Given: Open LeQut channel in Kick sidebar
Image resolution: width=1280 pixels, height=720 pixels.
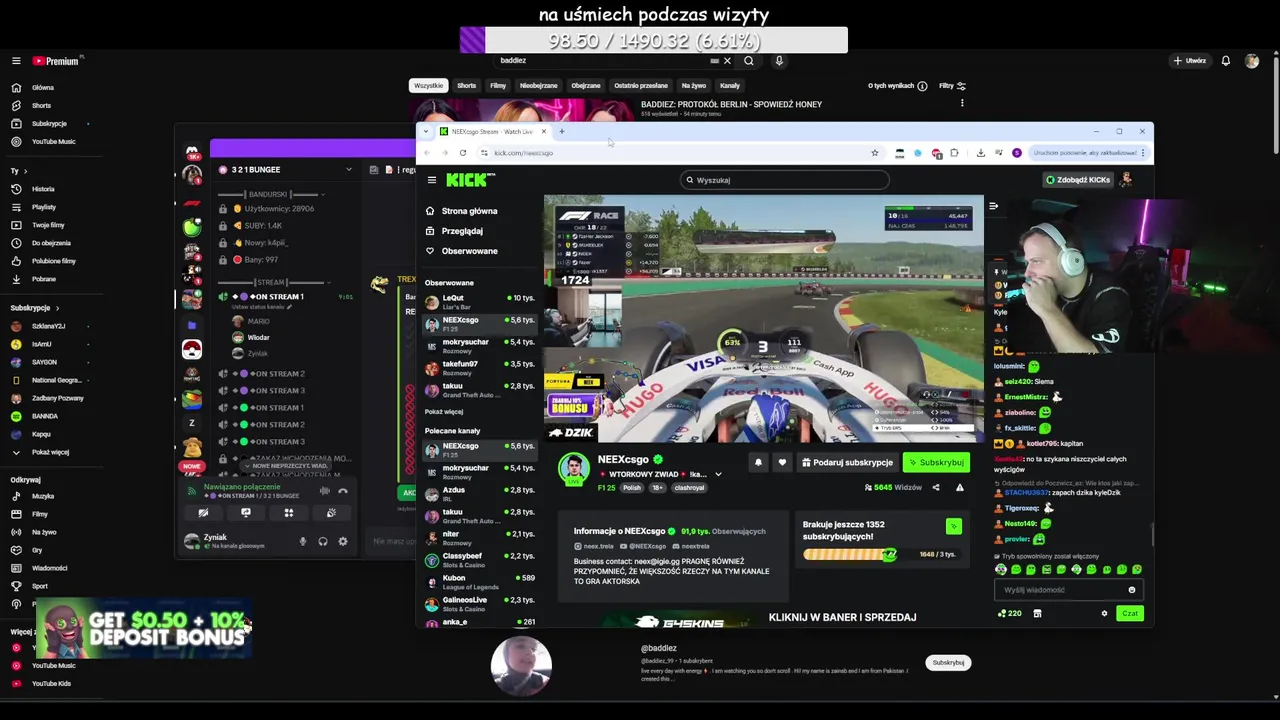Looking at the screenshot, I should point(479,301).
